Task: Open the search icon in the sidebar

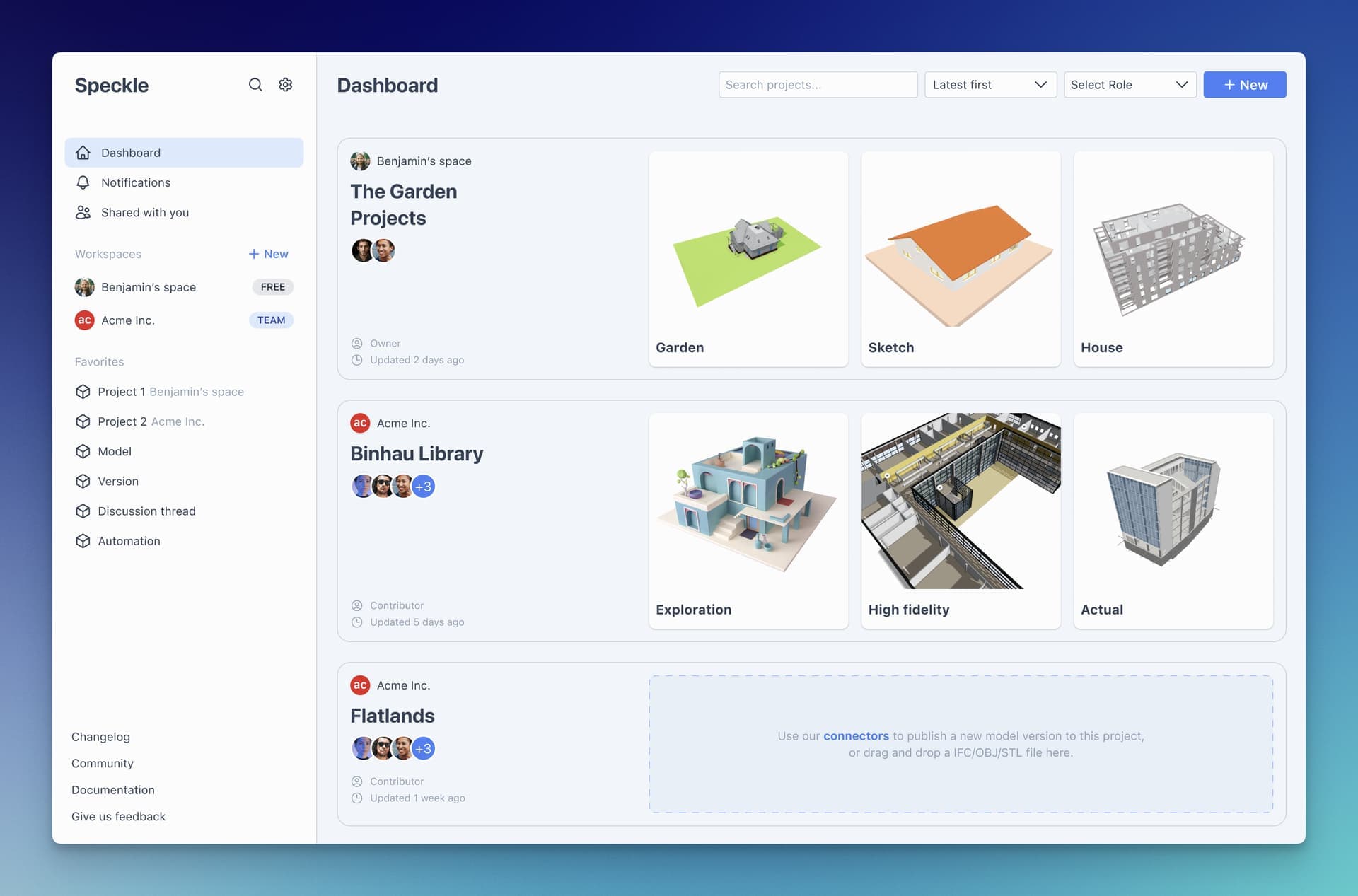Action: pos(255,84)
